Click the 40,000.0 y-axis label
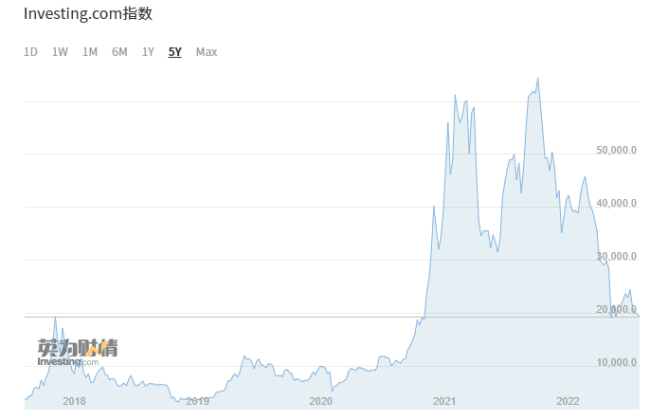The image size is (650, 419). (x=616, y=203)
